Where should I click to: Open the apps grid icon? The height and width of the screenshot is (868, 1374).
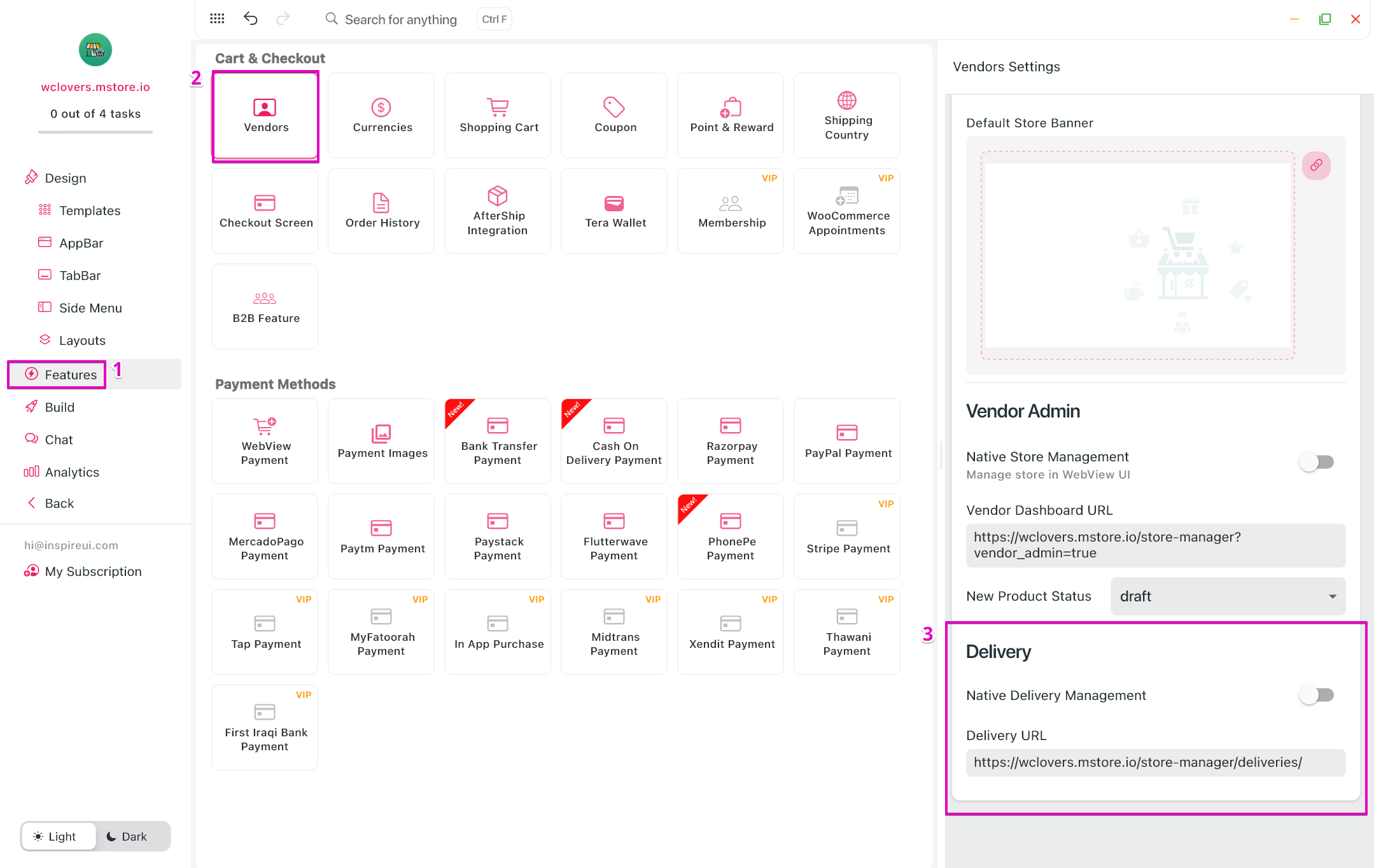coord(217,19)
